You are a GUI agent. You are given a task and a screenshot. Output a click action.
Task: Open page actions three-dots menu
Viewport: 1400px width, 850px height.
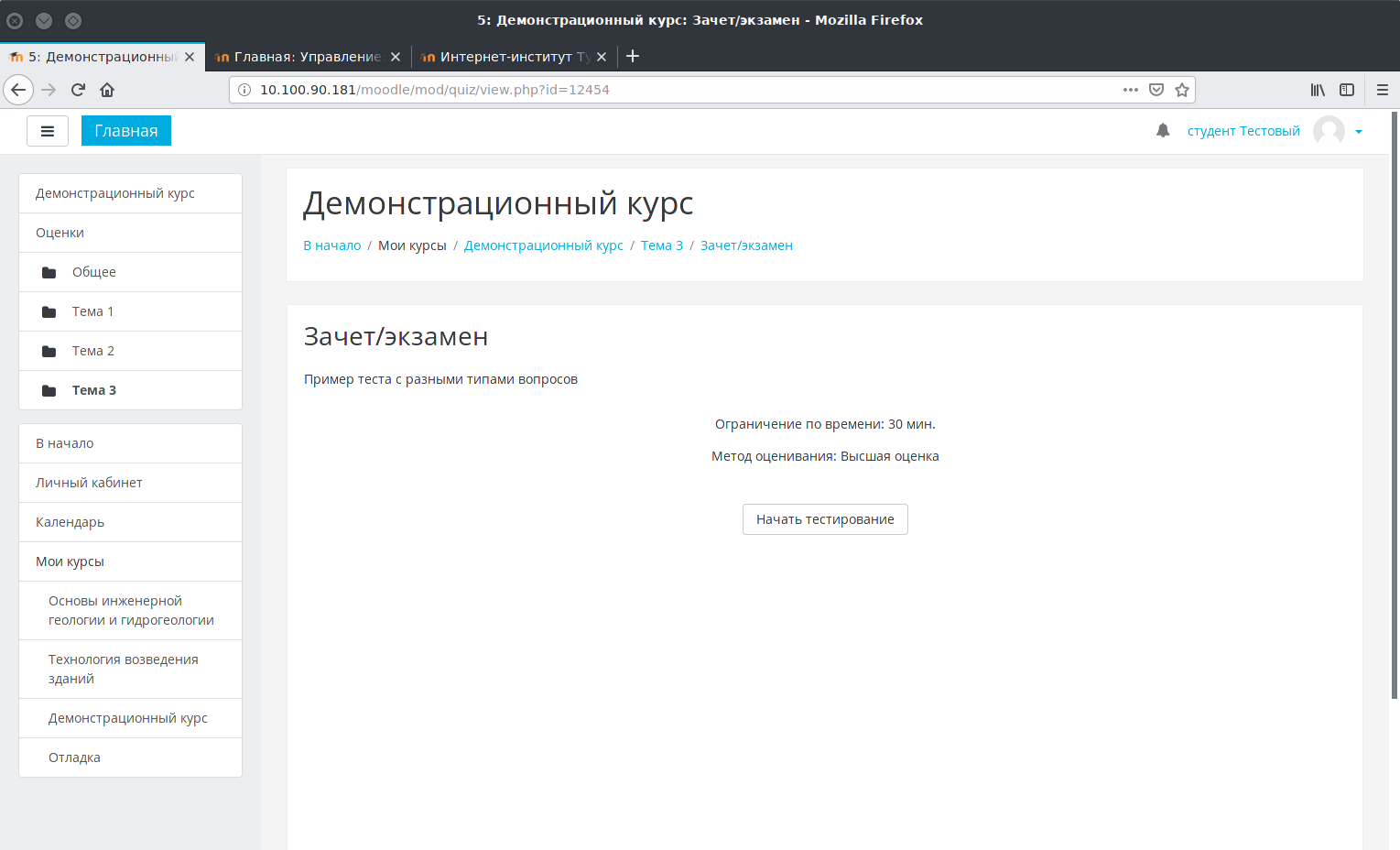tap(1131, 90)
